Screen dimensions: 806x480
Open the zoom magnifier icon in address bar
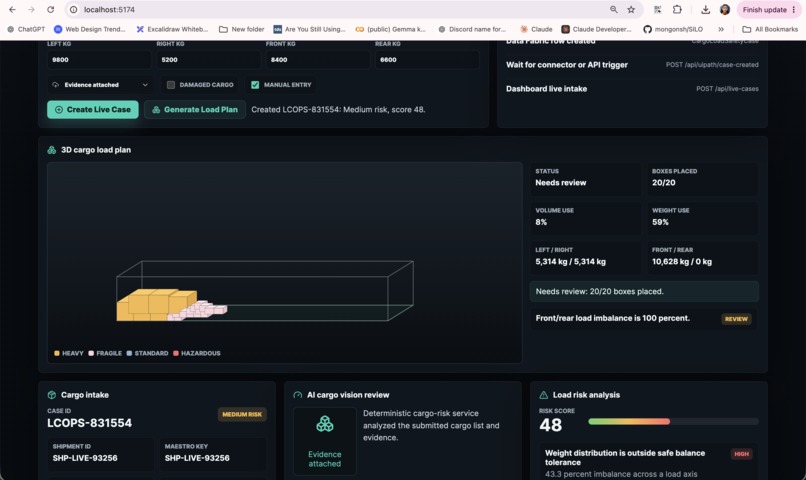coord(614,9)
